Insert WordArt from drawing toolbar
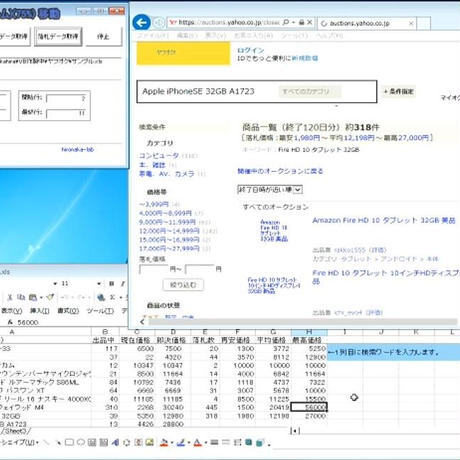The height and width of the screenshot is (460, 460). pyautogui.click(x=115, y=443)
